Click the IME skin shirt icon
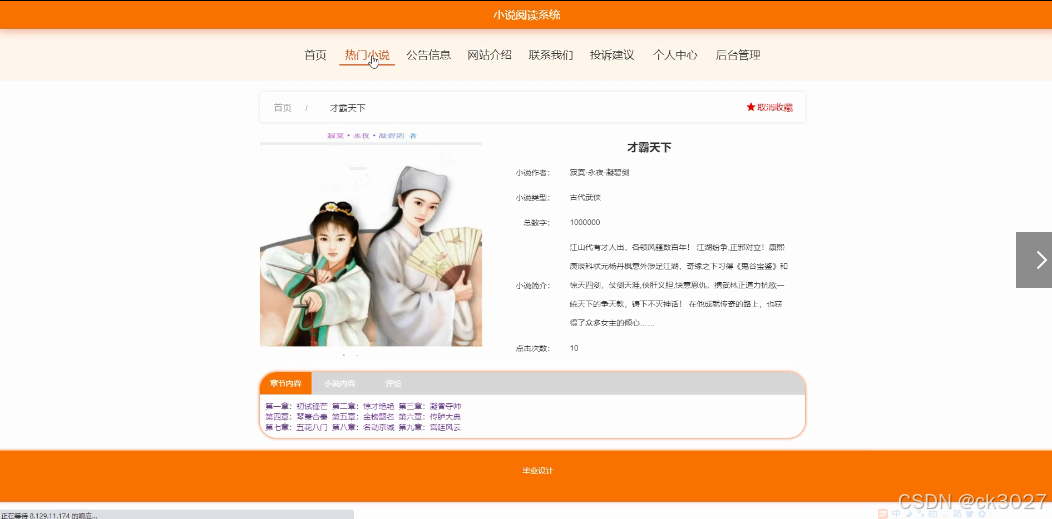Viewport: 1052px width, 519px height. coord(969,514)
